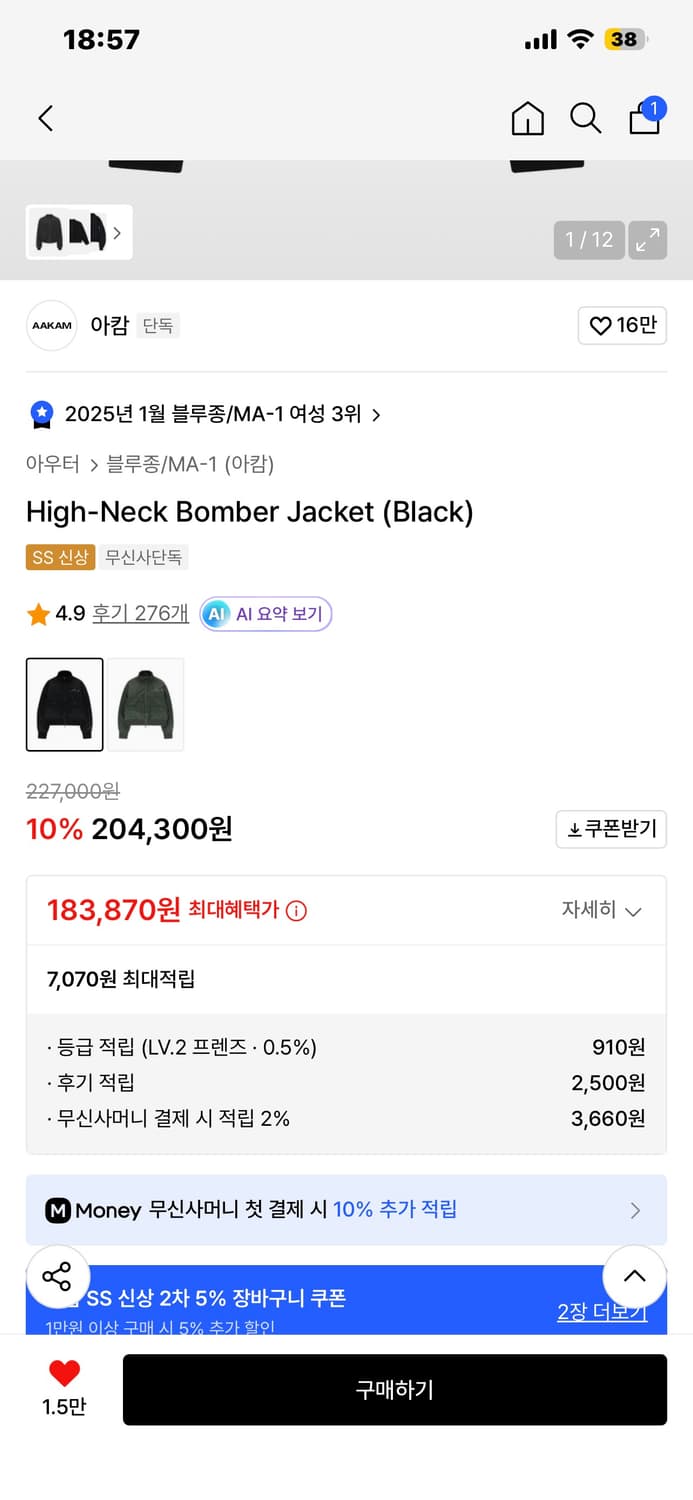Expand the product image to fullscreen
The height and width of the screenshot is (1500, 693).
tap(648, 240)
